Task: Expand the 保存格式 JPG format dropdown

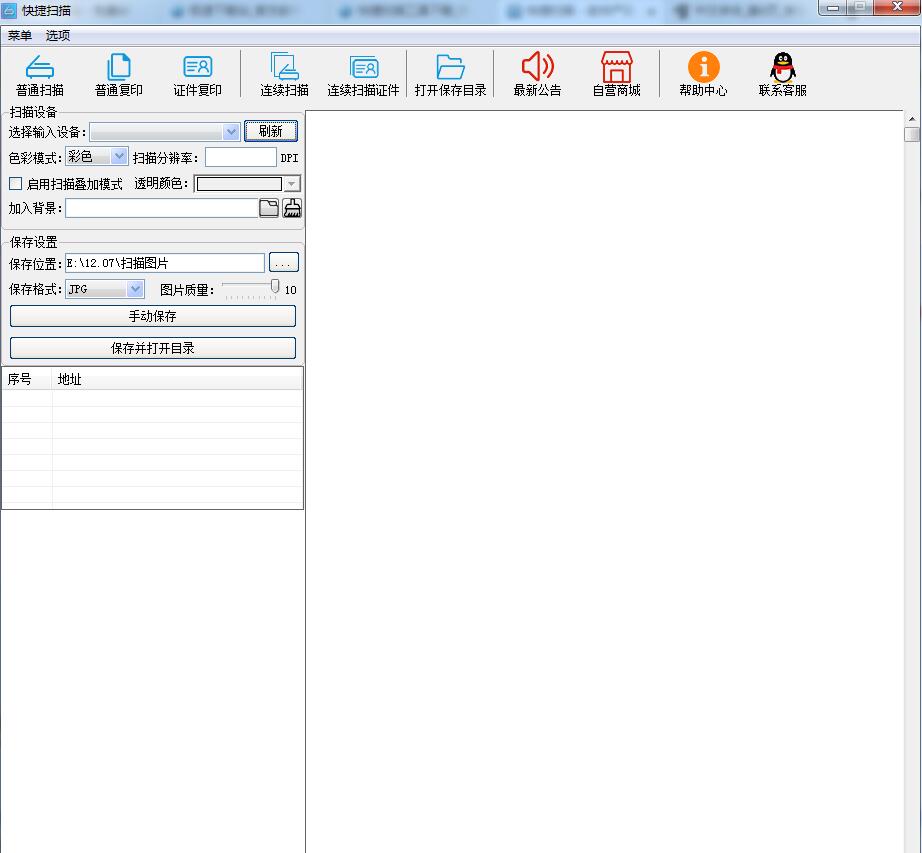Action: pos(136,290)
